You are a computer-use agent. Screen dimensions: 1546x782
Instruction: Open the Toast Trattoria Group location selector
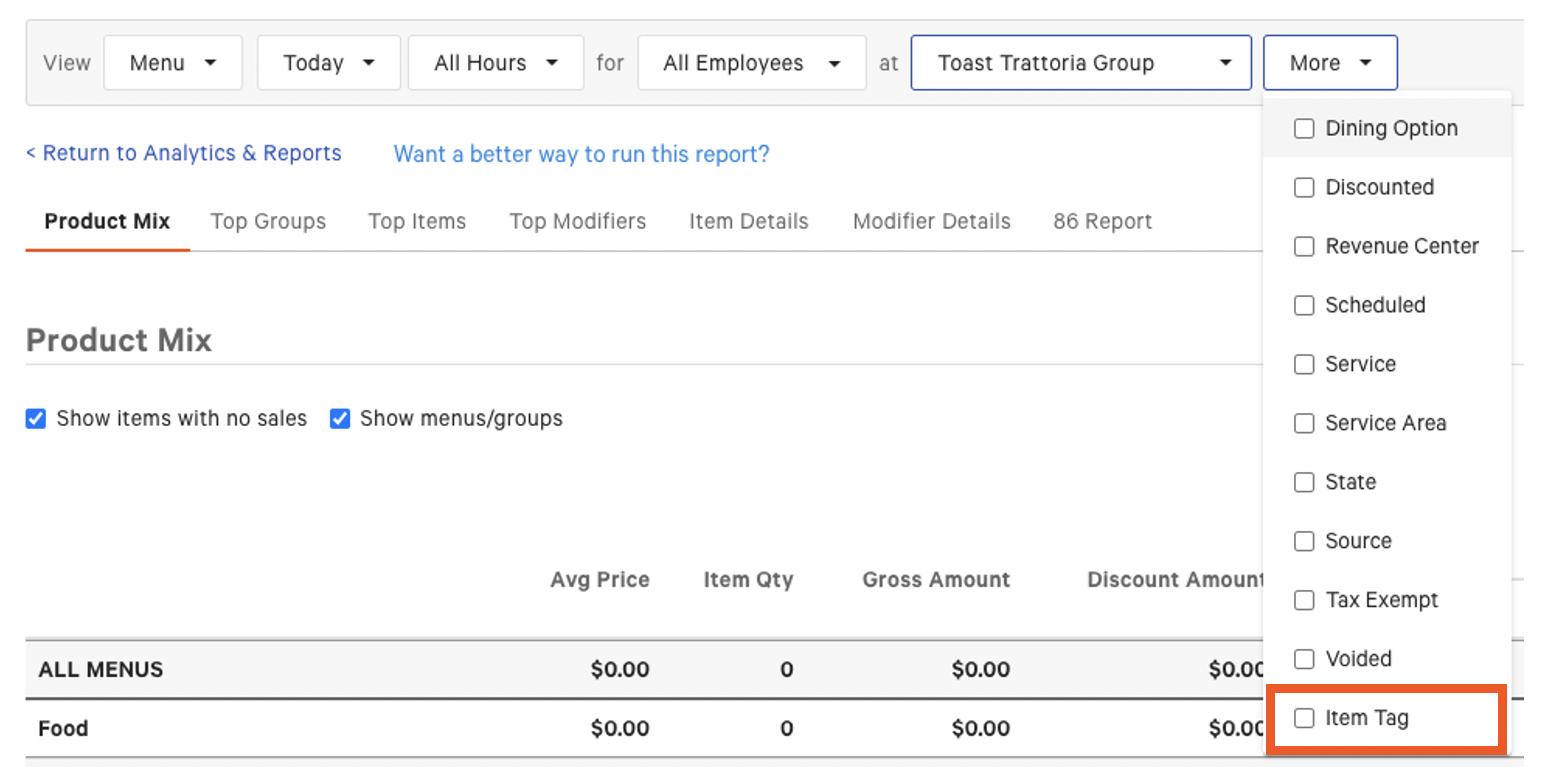click(1080, 62)
